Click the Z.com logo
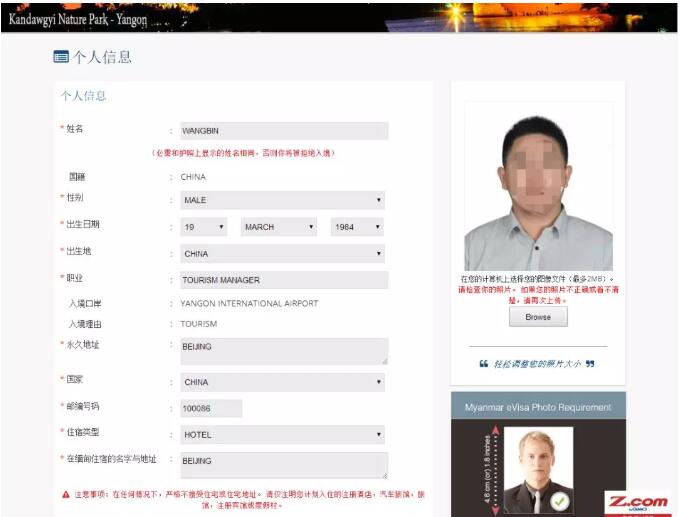The width and height of the screenshot is (681, 517). pos(635,502)
